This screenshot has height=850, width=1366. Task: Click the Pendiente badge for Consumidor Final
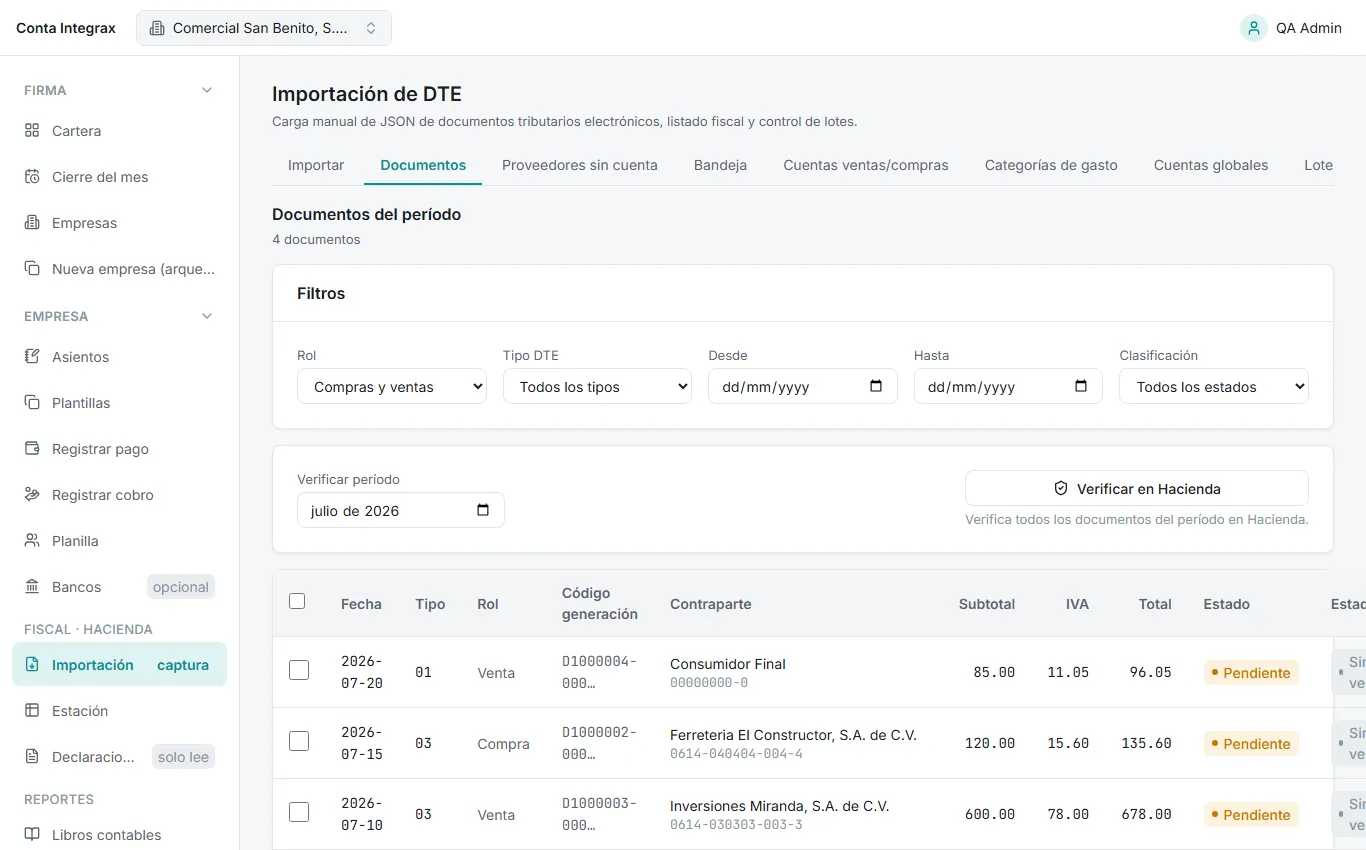(x=1251, y=673)
